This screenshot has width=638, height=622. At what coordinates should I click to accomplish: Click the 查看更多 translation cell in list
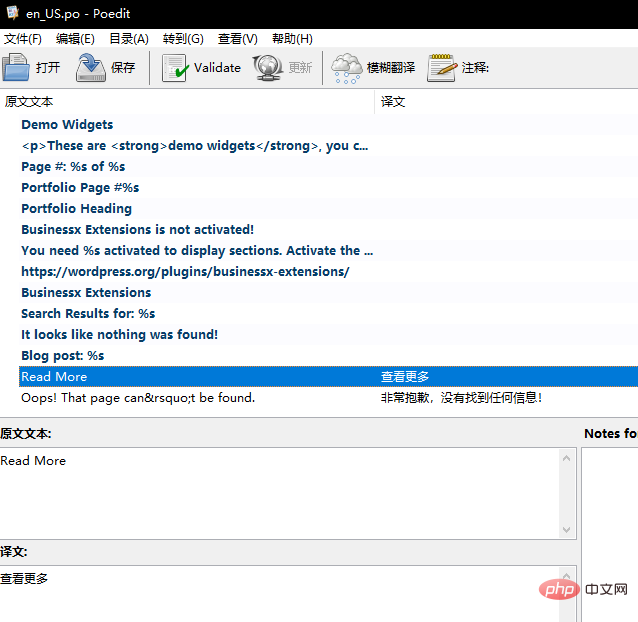[405, 377]
